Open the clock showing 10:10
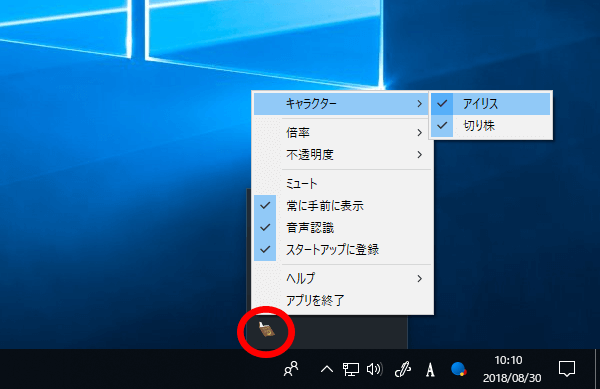600x389 pixels. tap(512, 369)
